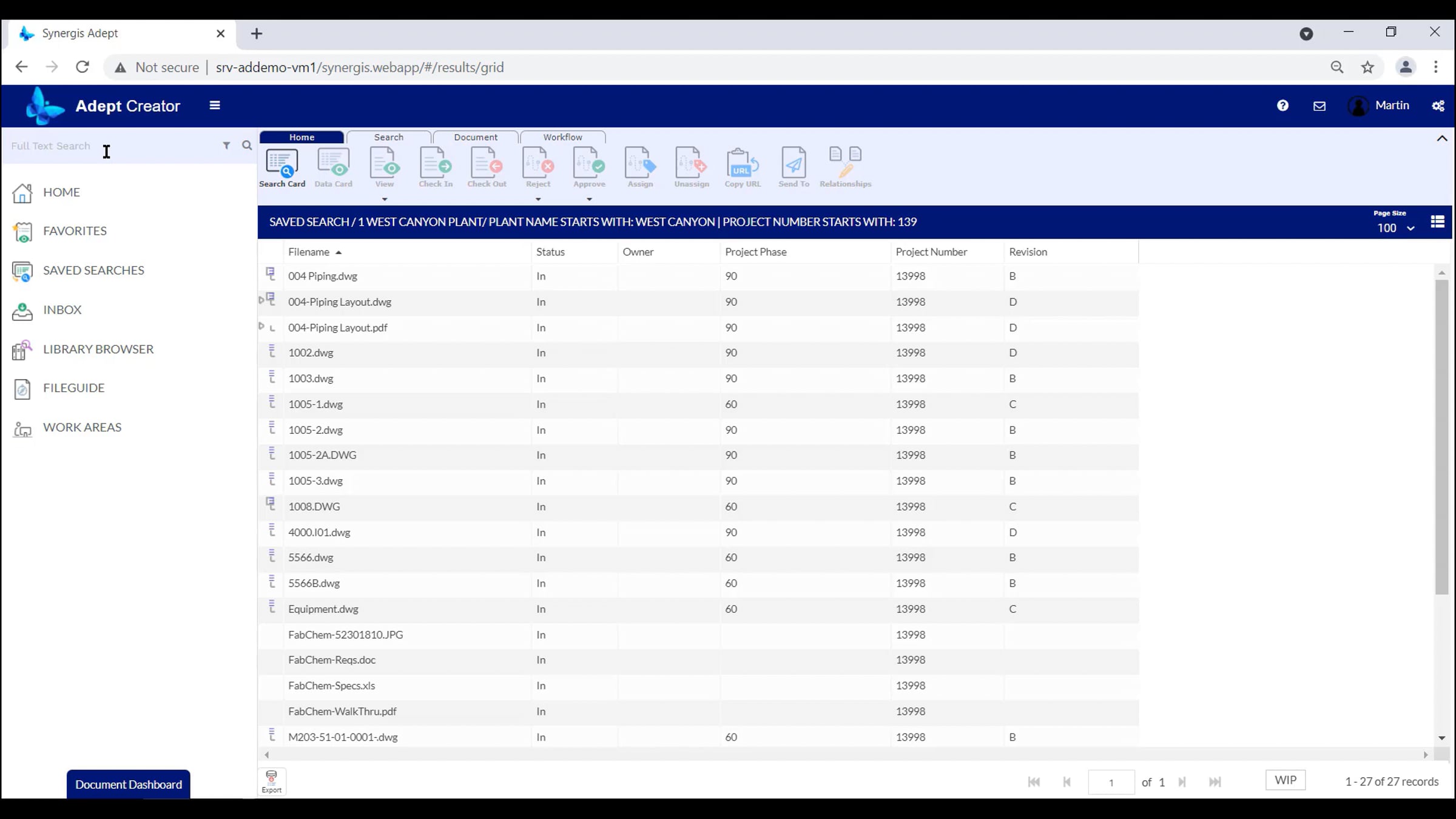Switch the results list view layout icon
The image size is (1456, 819).
1437,222
